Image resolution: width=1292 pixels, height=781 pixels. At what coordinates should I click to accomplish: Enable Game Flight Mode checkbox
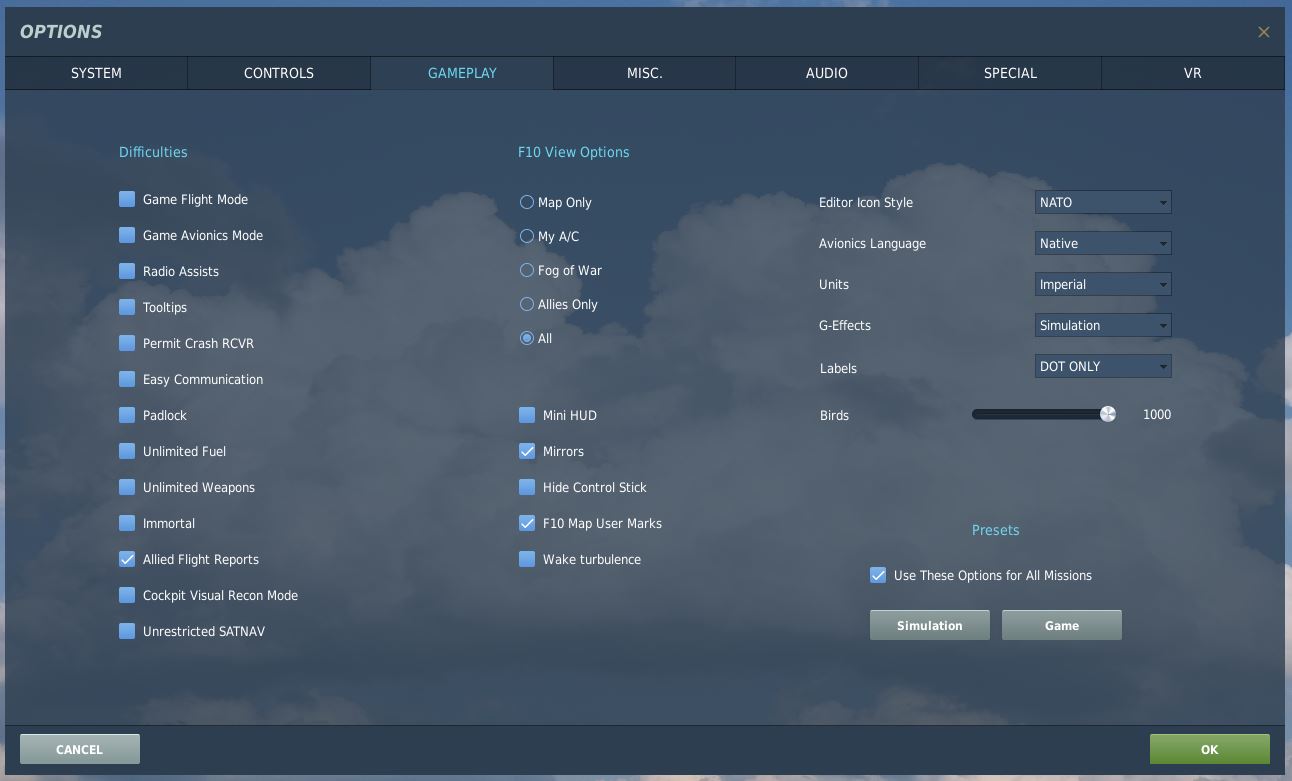(x=127, y=199)
